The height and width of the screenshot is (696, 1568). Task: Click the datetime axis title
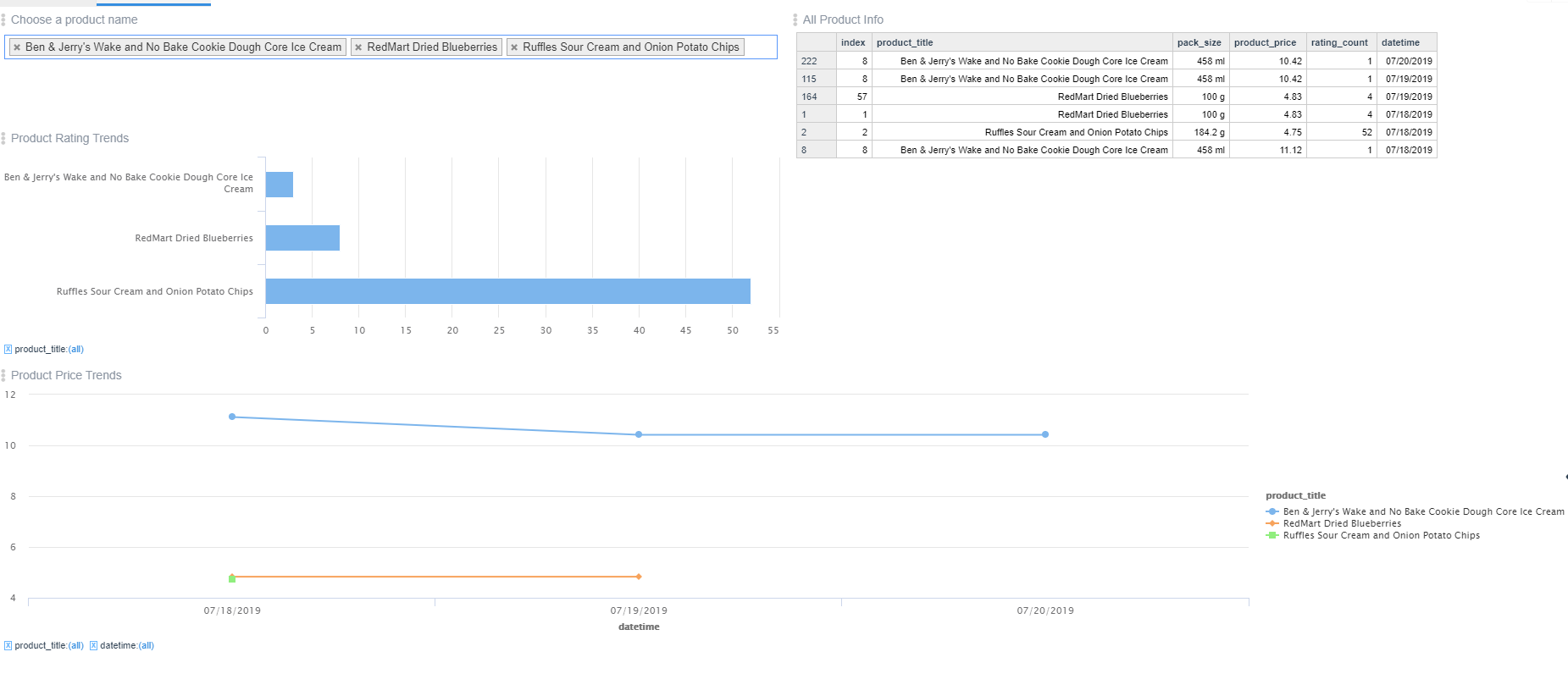pyautogui.click(x=639, y=627)
